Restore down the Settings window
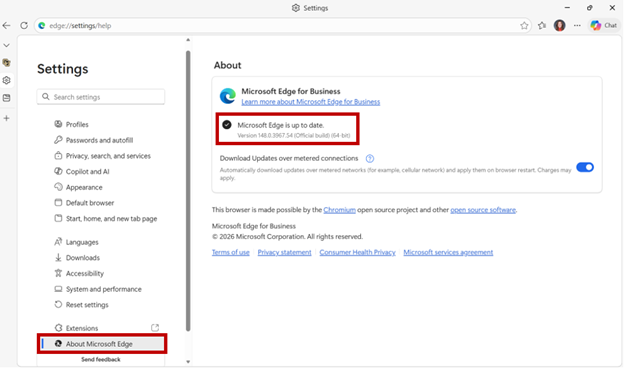The image size is (624, 374). (x=589, y=8)
